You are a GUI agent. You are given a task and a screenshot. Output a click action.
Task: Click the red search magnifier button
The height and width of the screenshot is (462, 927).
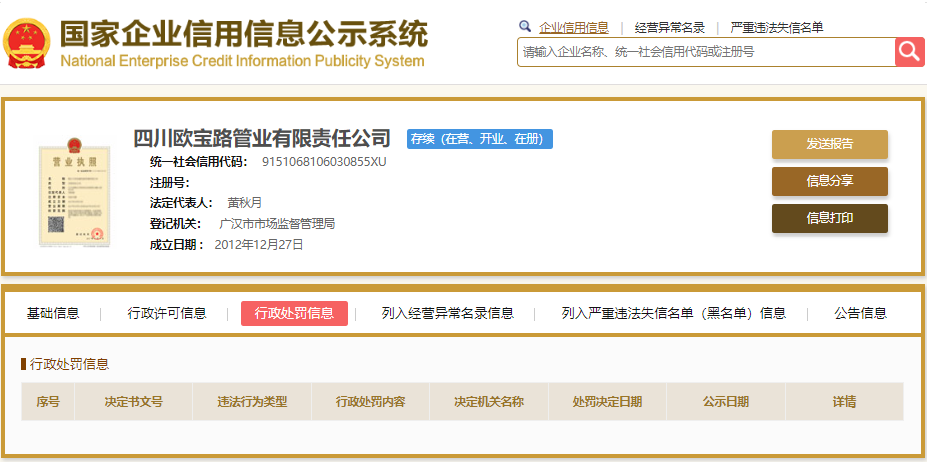click(909, 52)
